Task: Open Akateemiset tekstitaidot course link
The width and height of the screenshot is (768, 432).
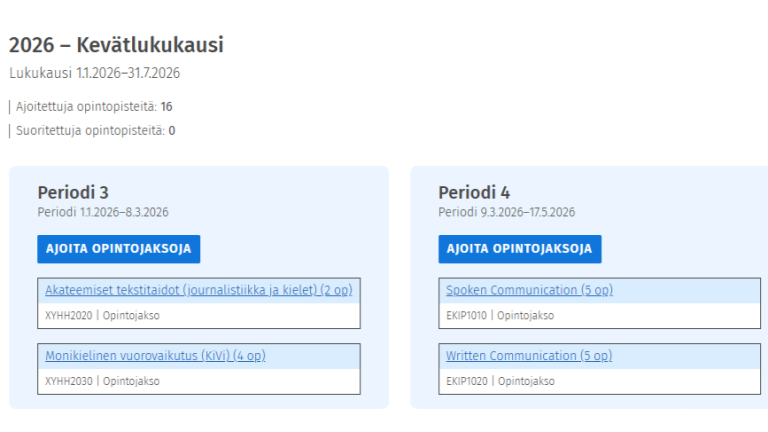Action: coord(198,290)
